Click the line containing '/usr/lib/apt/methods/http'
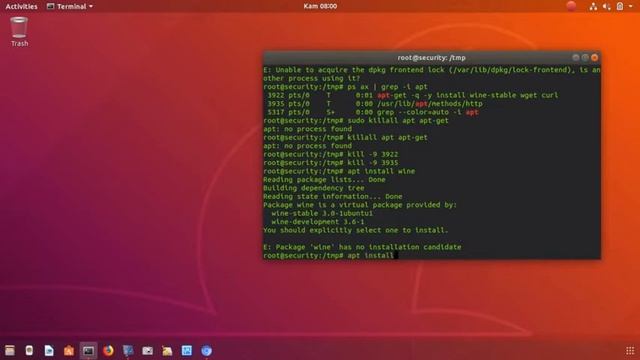The height and width of the screenshot is (360, 640). (375, 104)
